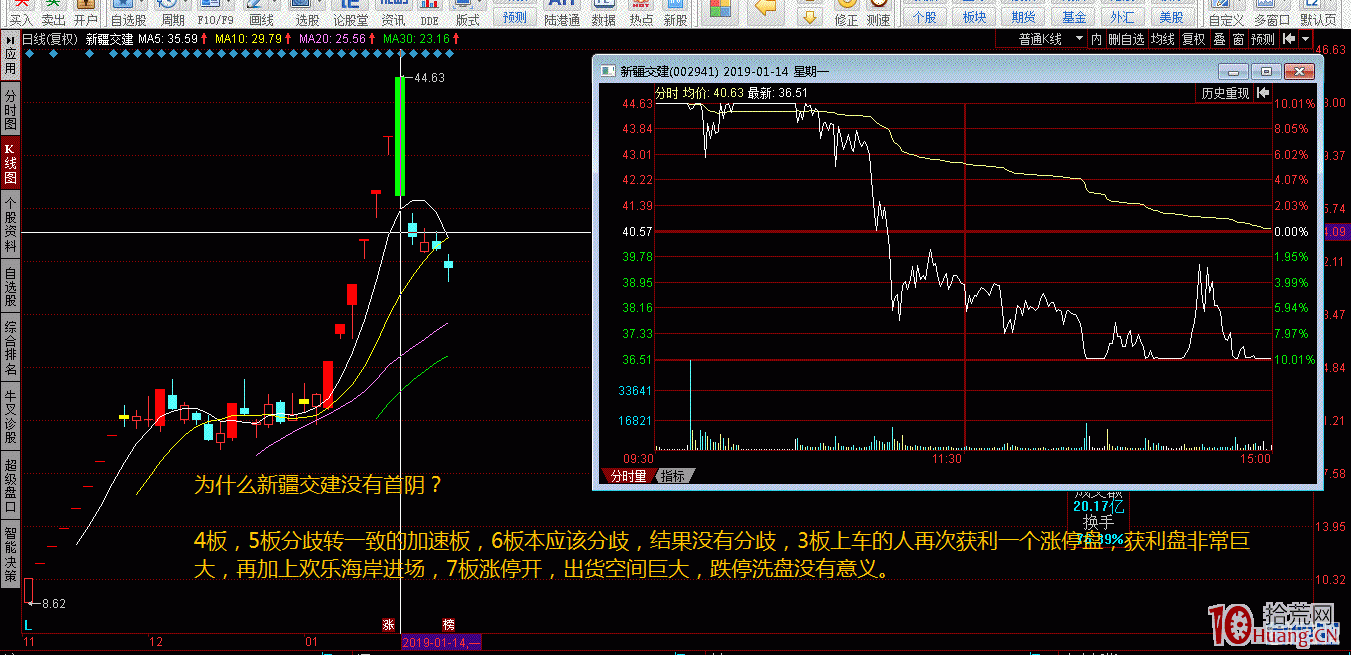This screenshot has width=1351, height=655.
Task: Switch to the 智能决策 sidebar tab
Action: (x=10, y=555)
